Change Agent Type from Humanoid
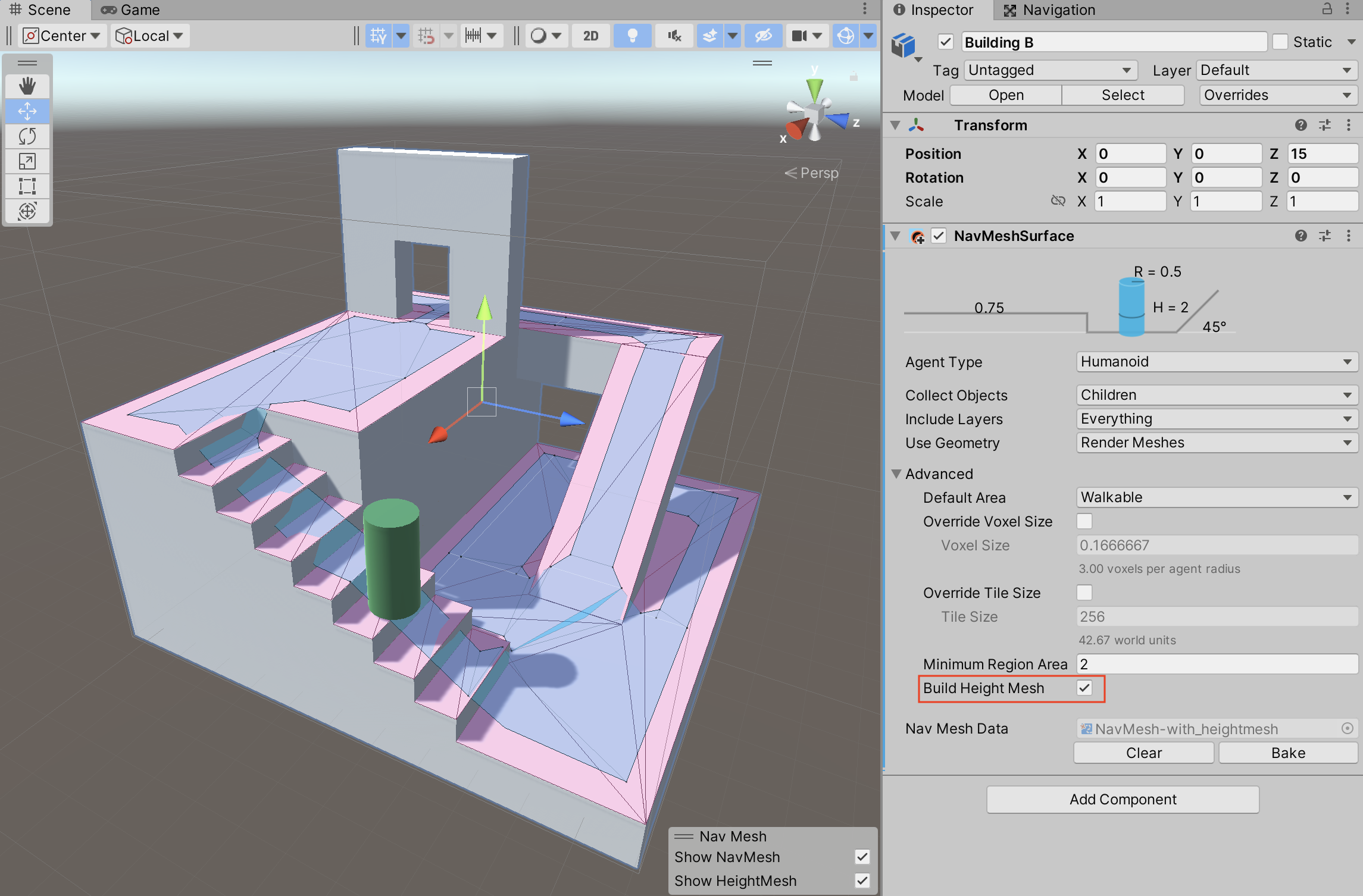The image size is (1363, 896). (1215, 362)
